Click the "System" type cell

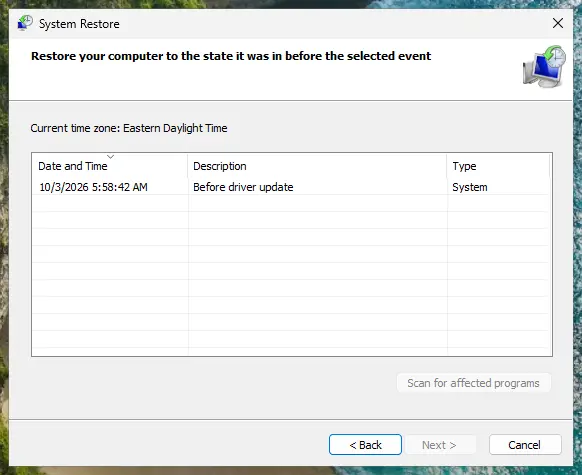(470, 187)
